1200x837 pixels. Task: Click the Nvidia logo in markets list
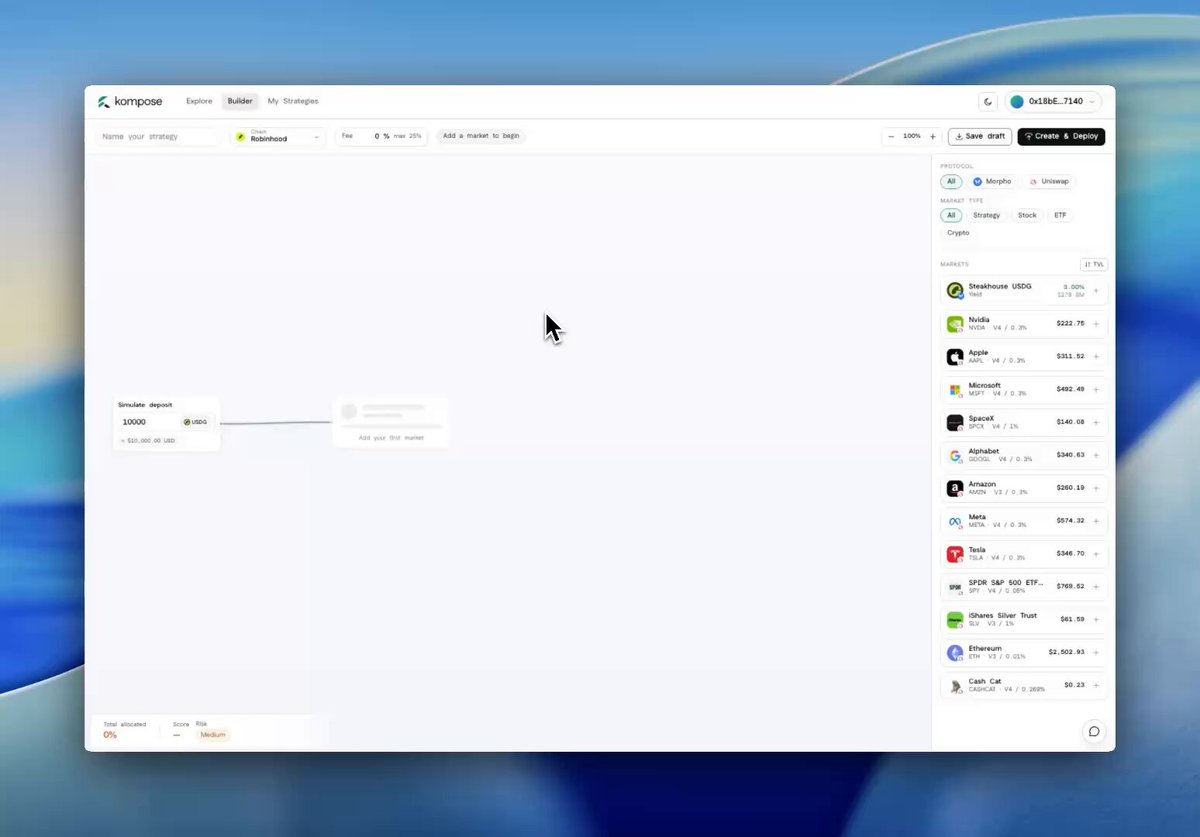pyautogui.click(x=955, y=324)
